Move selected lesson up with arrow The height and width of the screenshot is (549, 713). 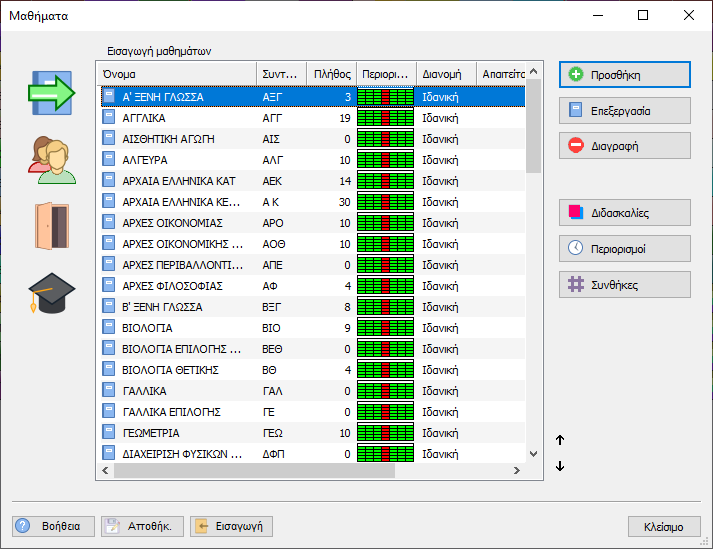click(x=560, y=440)
